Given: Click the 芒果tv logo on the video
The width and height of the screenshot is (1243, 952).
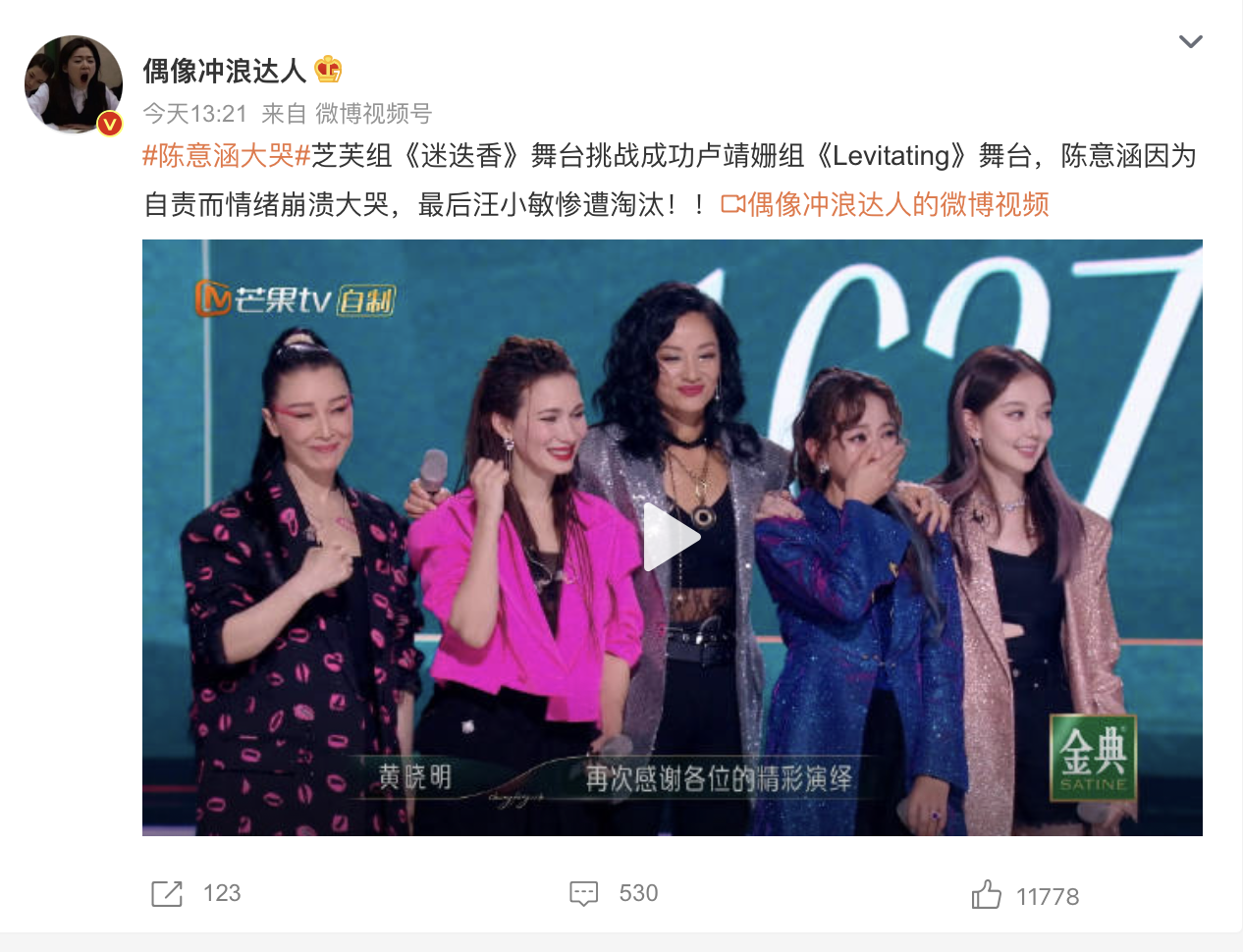Looking at the screenshot, I should pyautogui.click(x=295, y=298).
